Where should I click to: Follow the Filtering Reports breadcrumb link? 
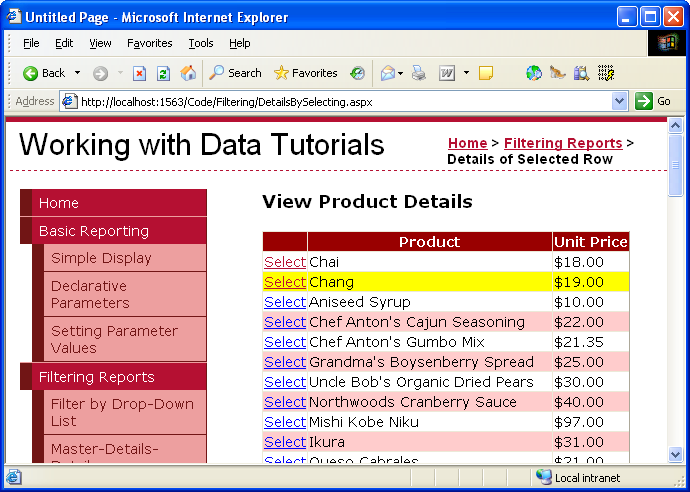point(563,143)
